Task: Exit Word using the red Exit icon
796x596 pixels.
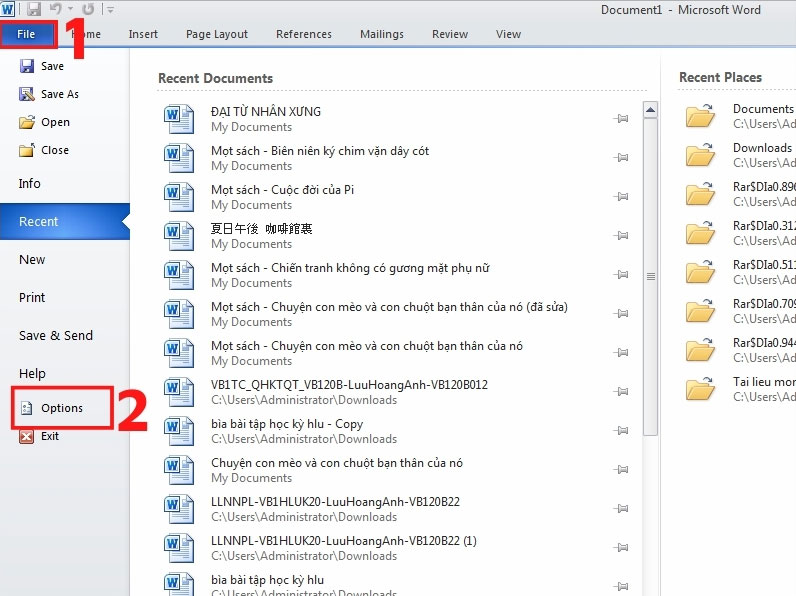Action: click(27, 436)
